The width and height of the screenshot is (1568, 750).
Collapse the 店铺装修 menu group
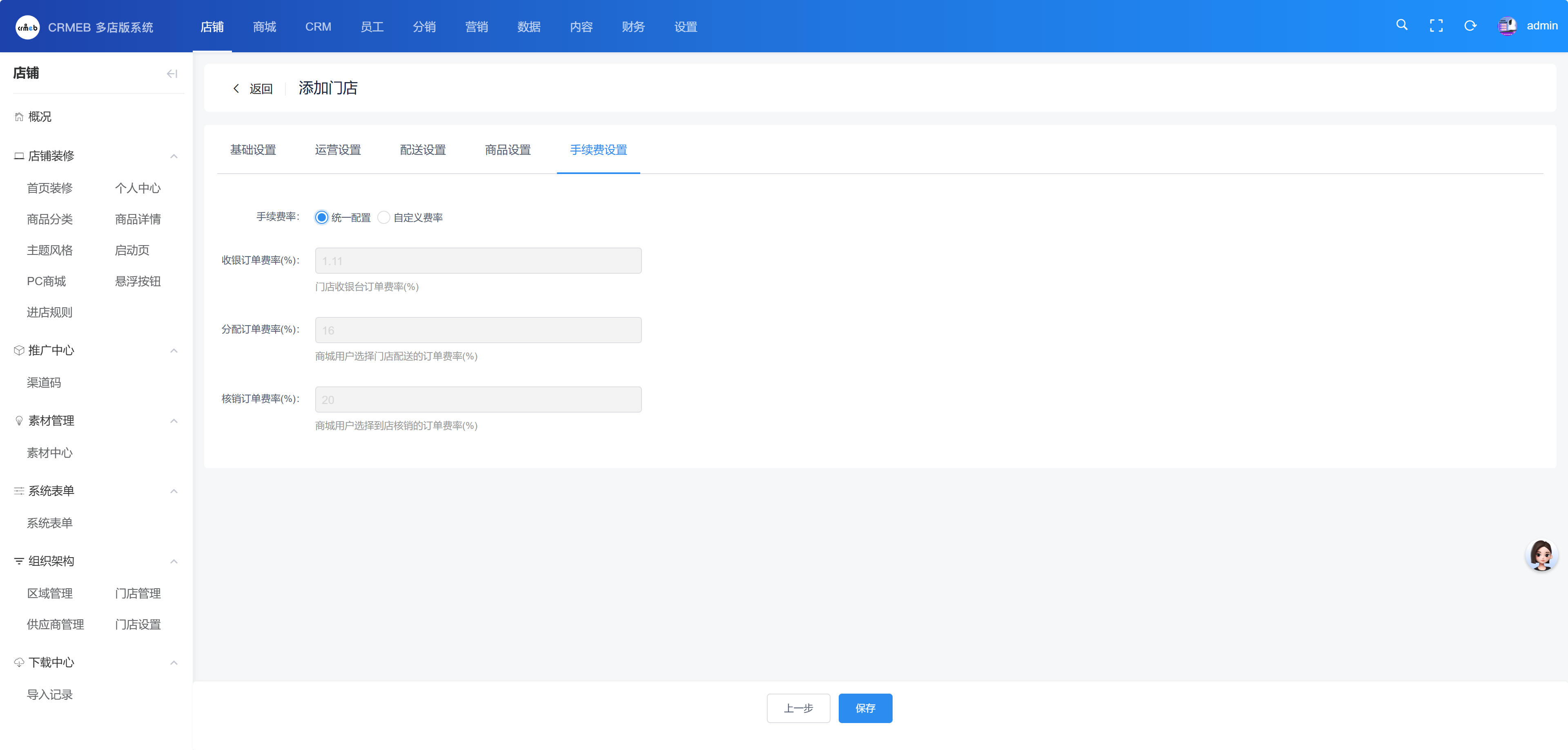[174, 156]
